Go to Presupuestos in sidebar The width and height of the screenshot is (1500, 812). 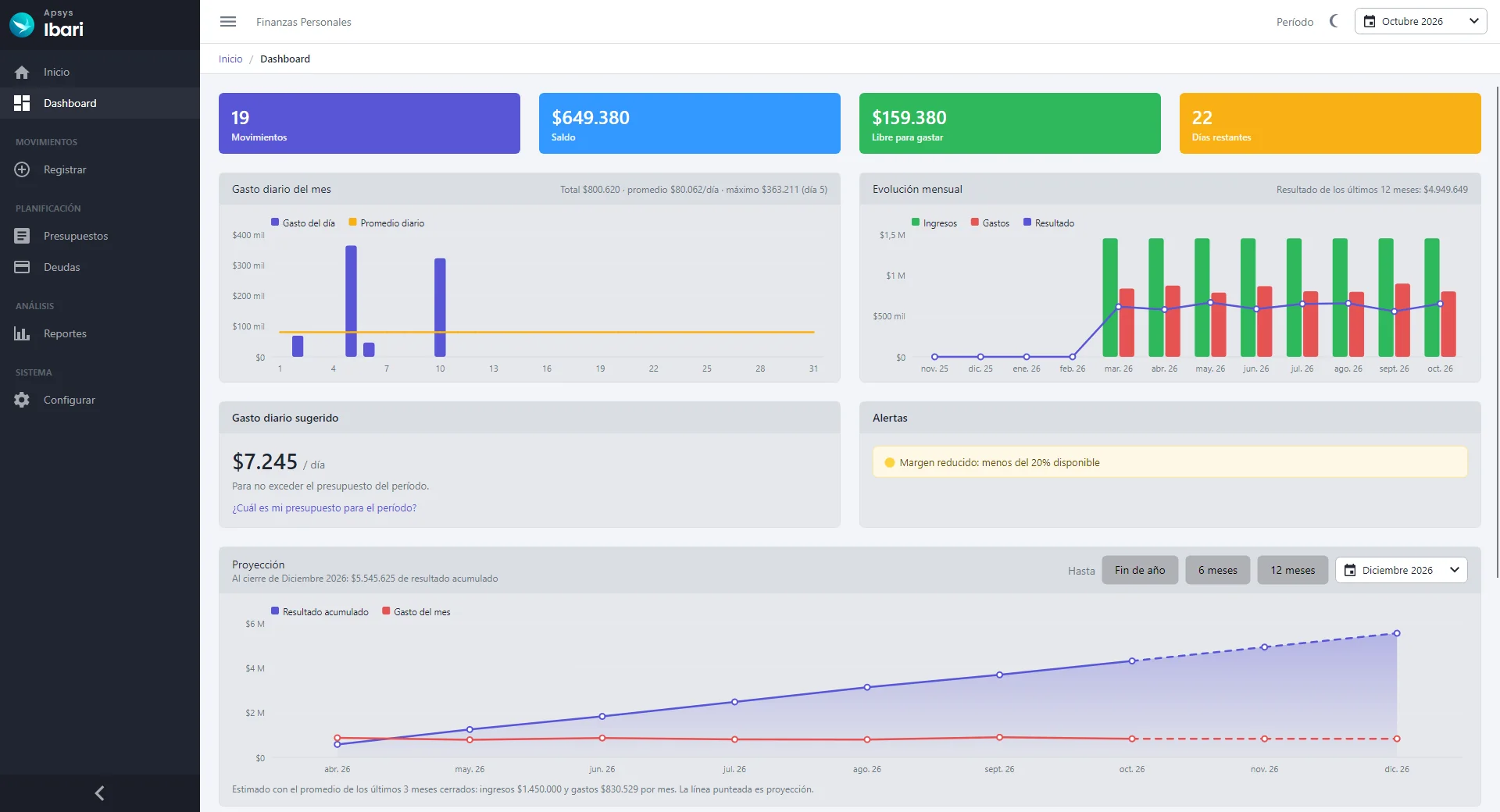[100, 236]
